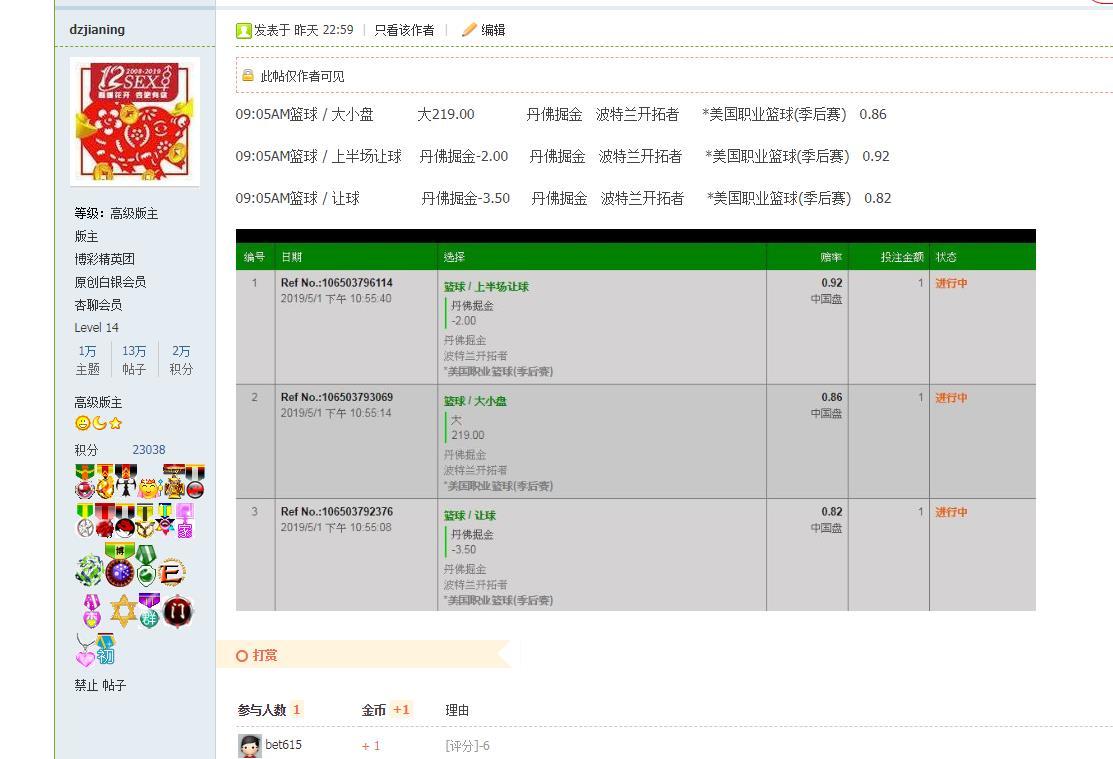Image resolution: width=1113 pixels, height=759 pixels.
Task: Click 只看该作者 to filter posts
Action: (404, 30)
